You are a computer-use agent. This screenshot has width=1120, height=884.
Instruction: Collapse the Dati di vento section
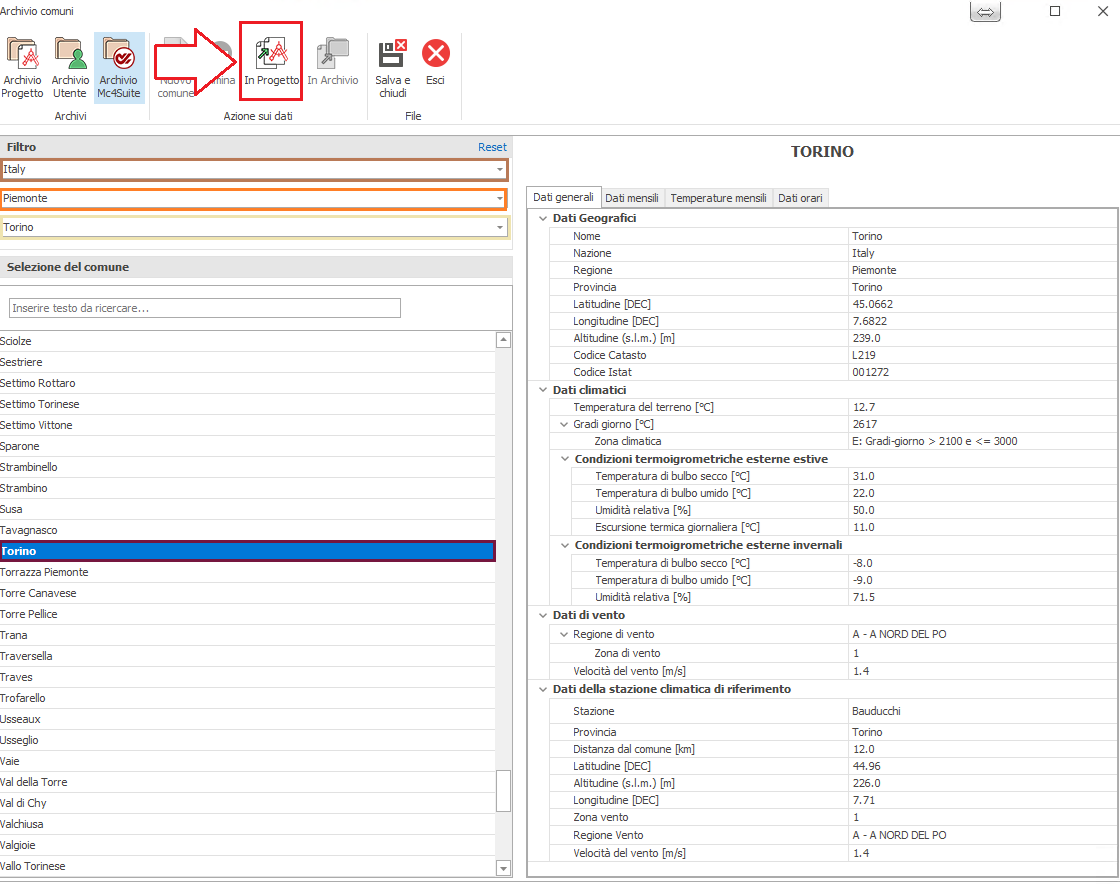click(x=543, y=616)
